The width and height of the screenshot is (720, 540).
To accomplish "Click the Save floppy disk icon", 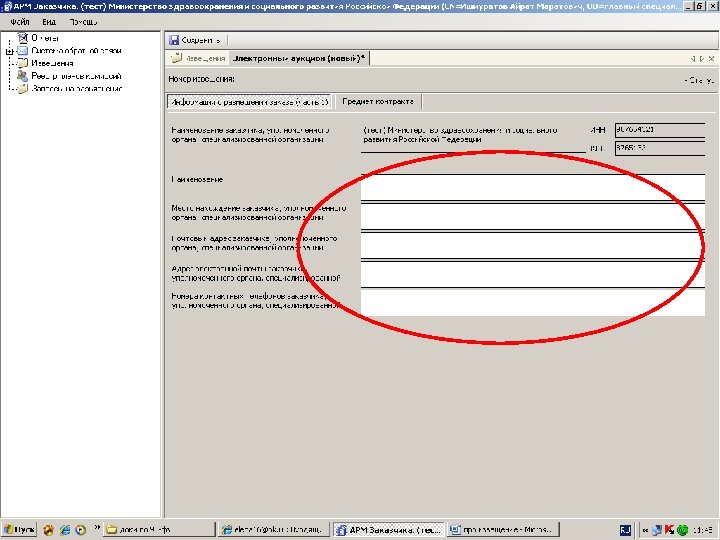I will pos(174,40).
